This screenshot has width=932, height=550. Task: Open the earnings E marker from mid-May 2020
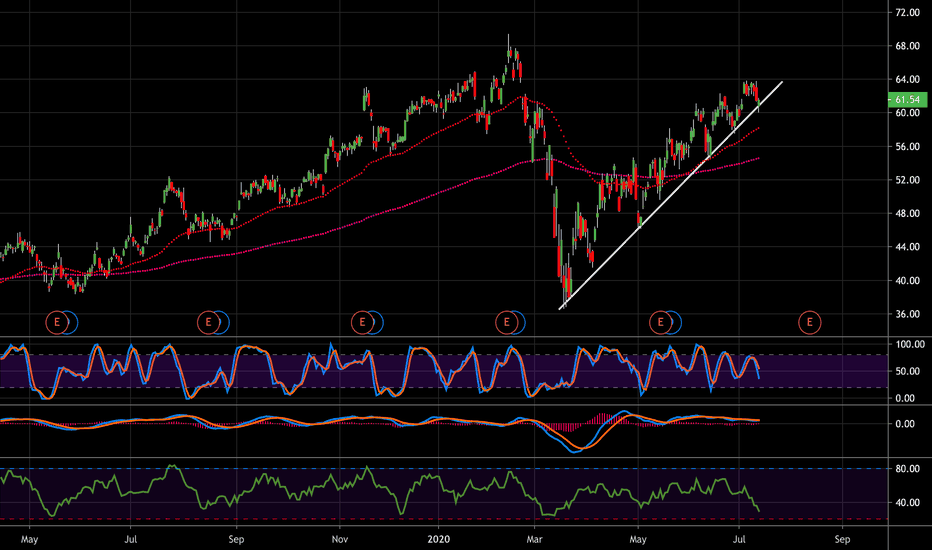click(x=660, y=323)
